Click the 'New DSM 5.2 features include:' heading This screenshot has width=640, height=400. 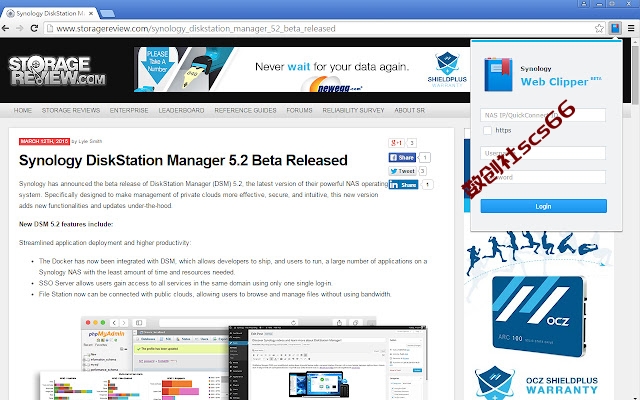pos(66,224)
